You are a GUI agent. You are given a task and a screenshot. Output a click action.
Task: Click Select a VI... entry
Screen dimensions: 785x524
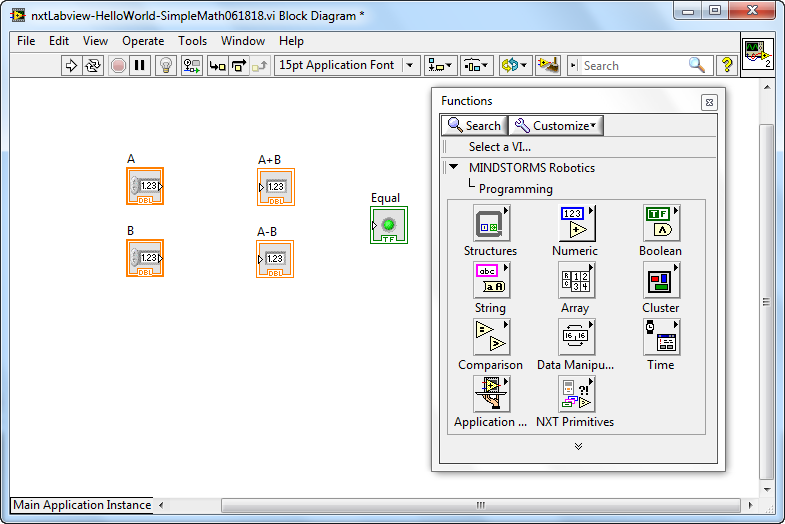(x=500, y=147)
